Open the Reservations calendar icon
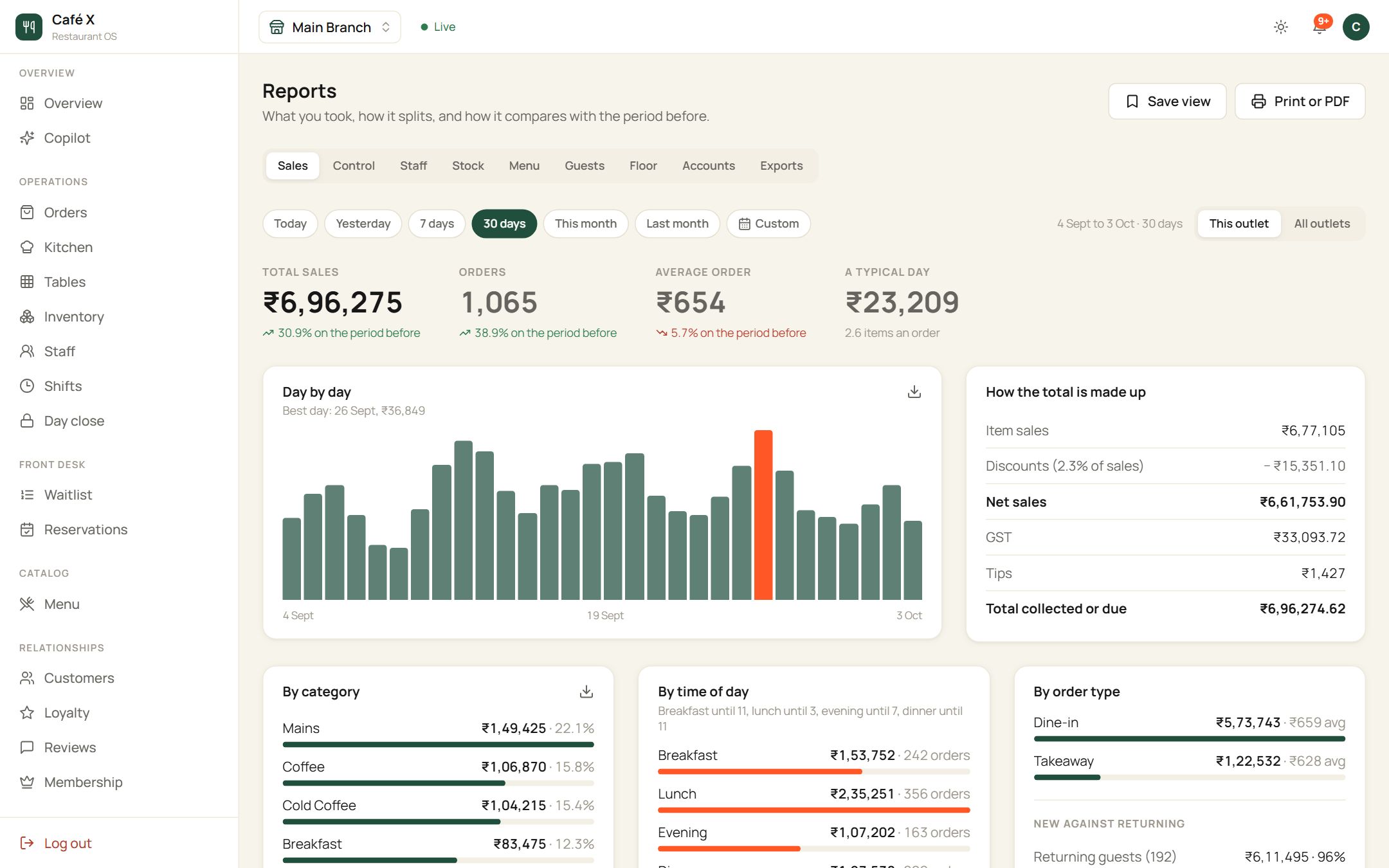Screen dimensions: 1389x868 tap(27, 530)
